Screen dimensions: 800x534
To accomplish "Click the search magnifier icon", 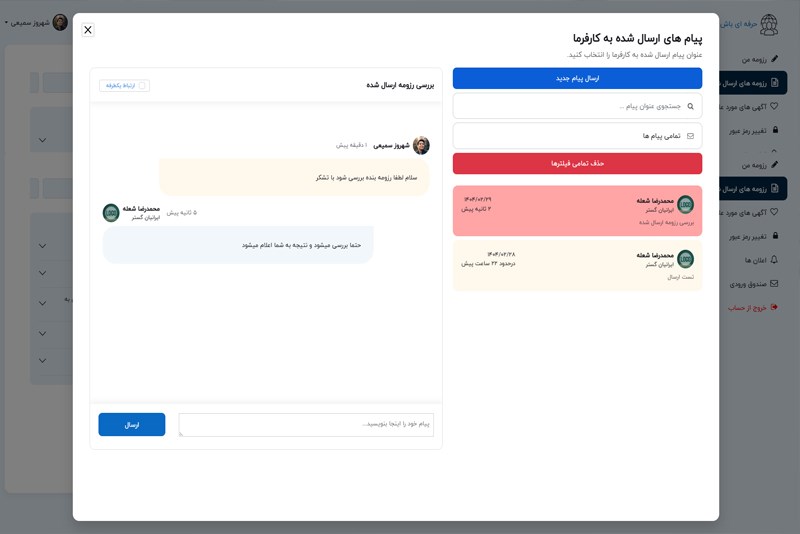I will 690,107.
